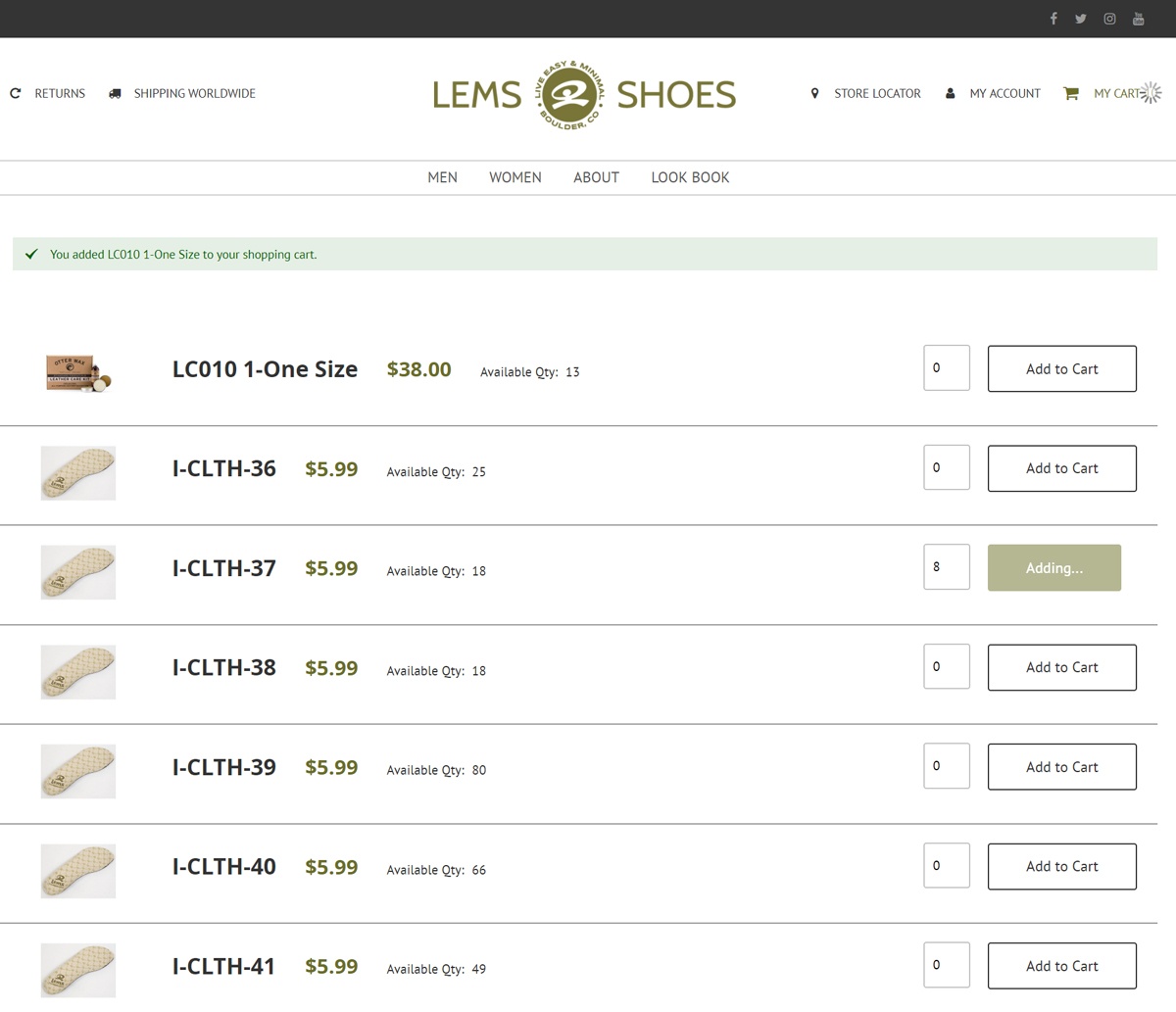This screenshot has height=1012, width=1176.
Task: Click the I-CLTH-40 insole thumbnail
Action: [x=78, y=871]
